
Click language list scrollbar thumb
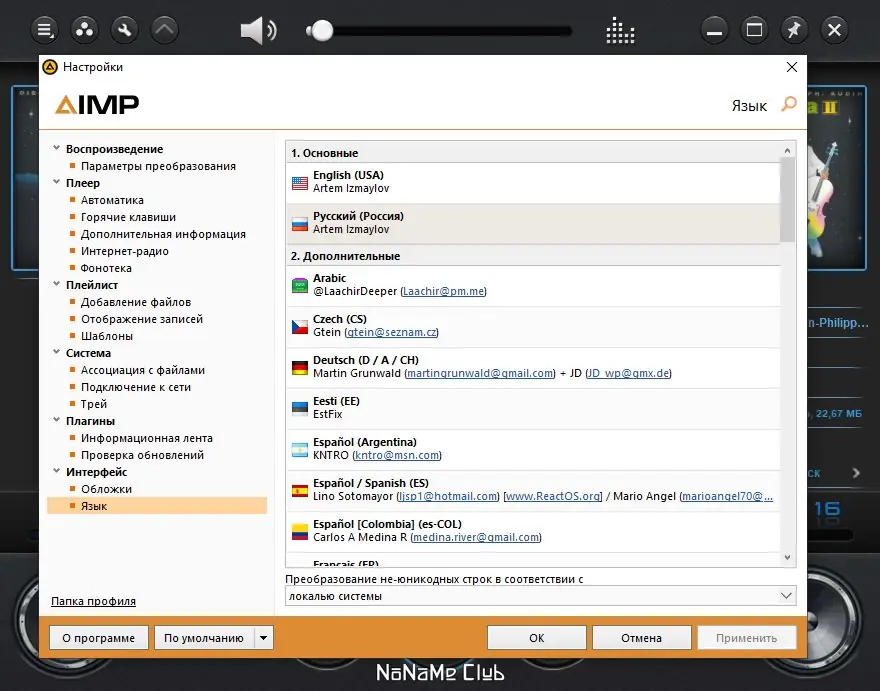click(787, 199)
